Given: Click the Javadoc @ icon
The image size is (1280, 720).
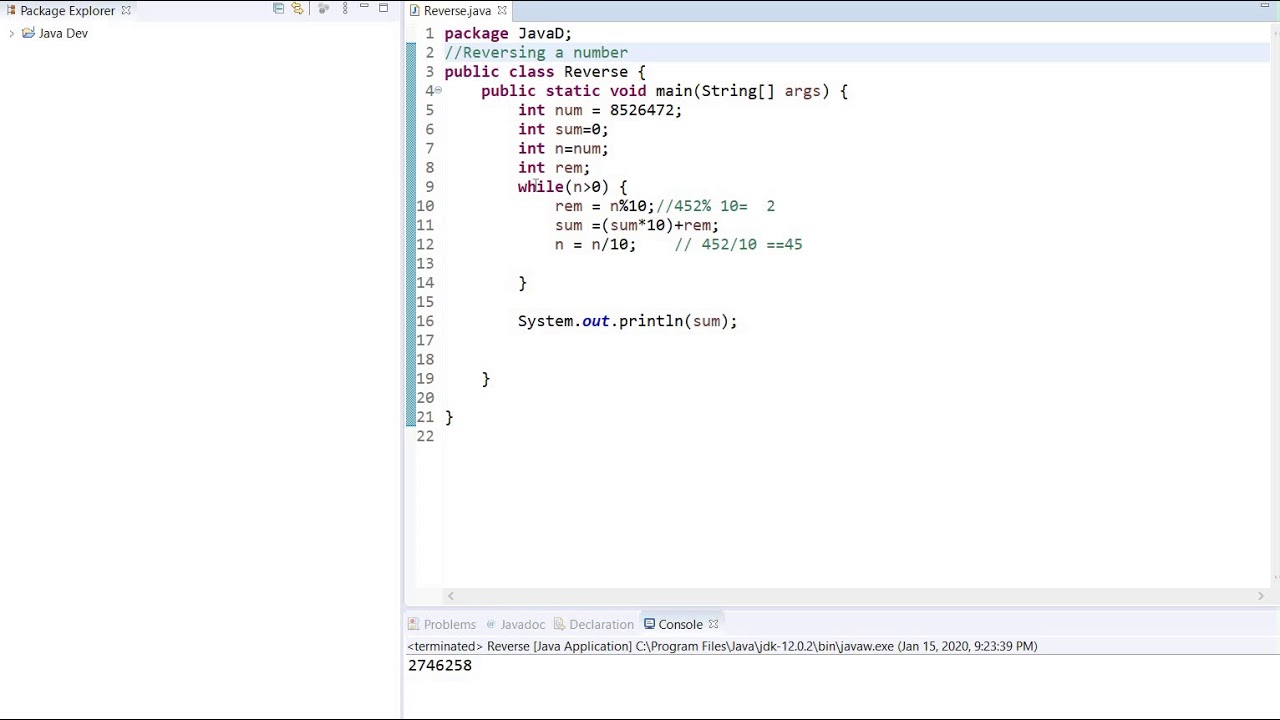Looking at the screenshot, I should click(490, 624).
